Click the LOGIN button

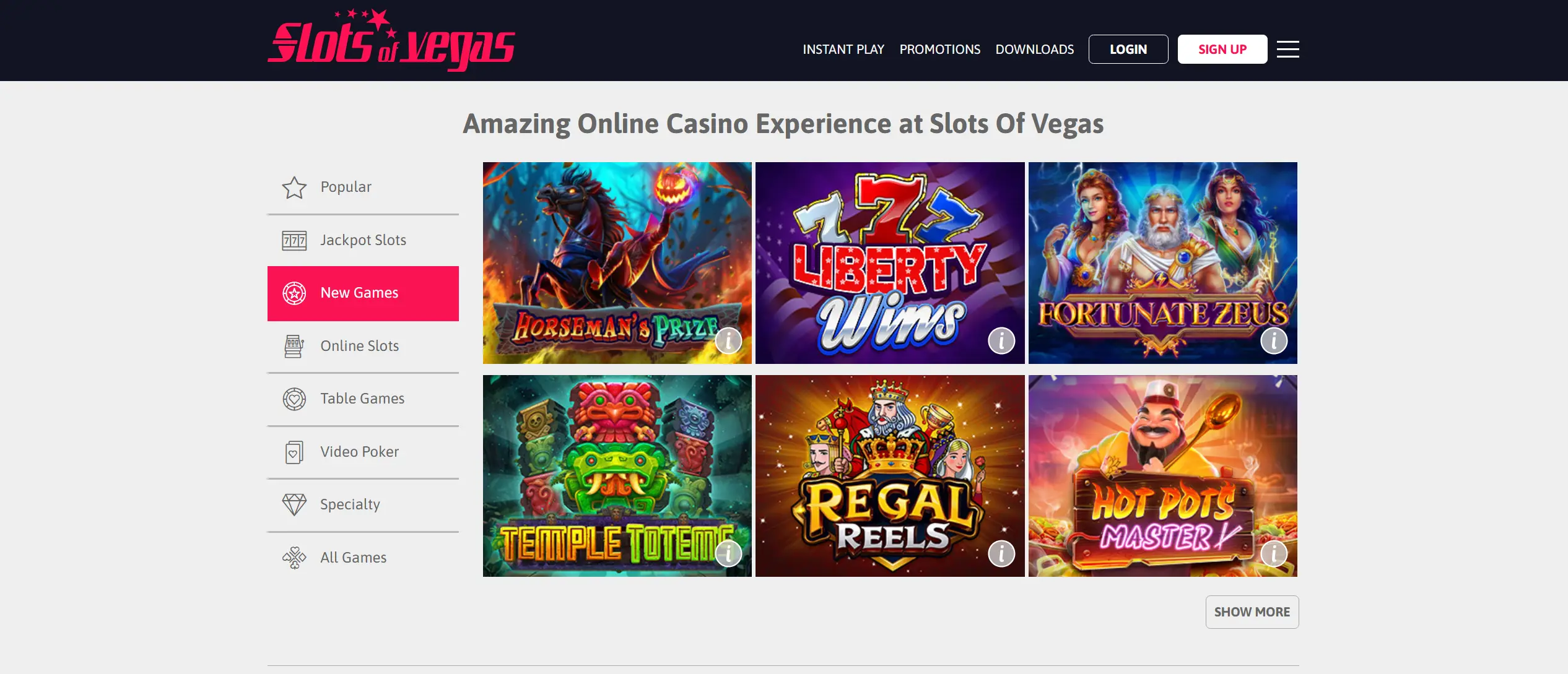pyautogui.click(x=1128, y=49)
